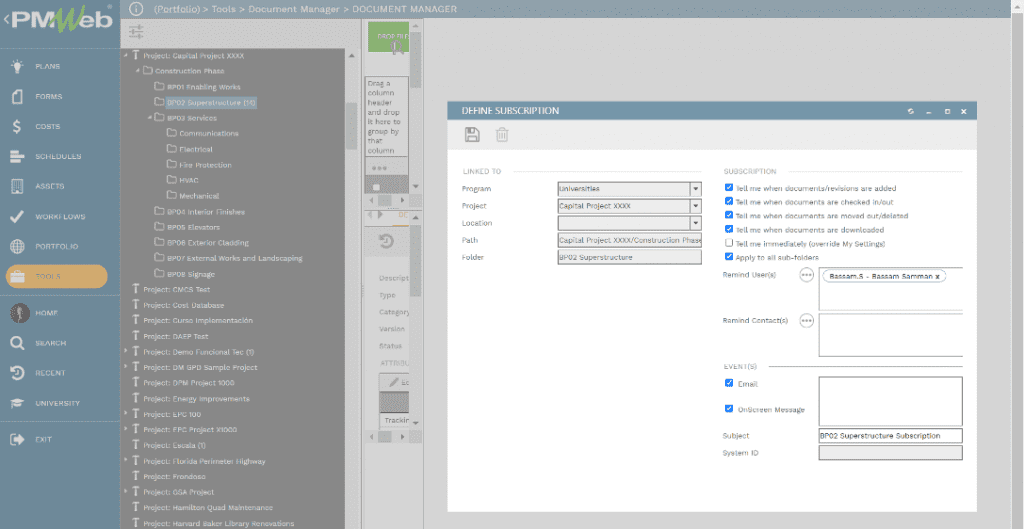Image resolution: width=1024 pixels, height=529 pixels.
Task: Toggle 'Tell me when documents are checked in/out'
Action: (x=729, y=202)
